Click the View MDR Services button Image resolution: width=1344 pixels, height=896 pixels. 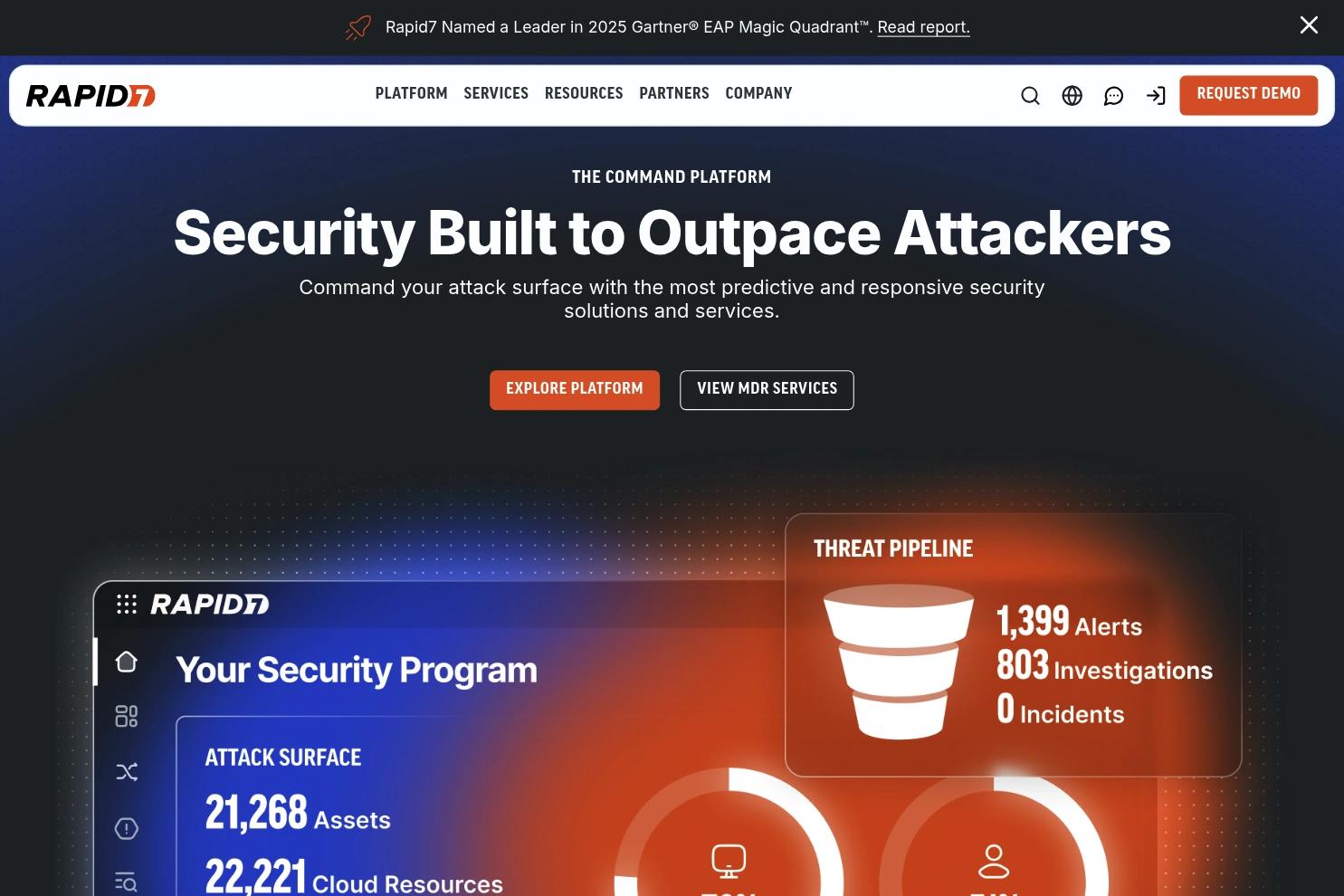click(x=767, y=390)
